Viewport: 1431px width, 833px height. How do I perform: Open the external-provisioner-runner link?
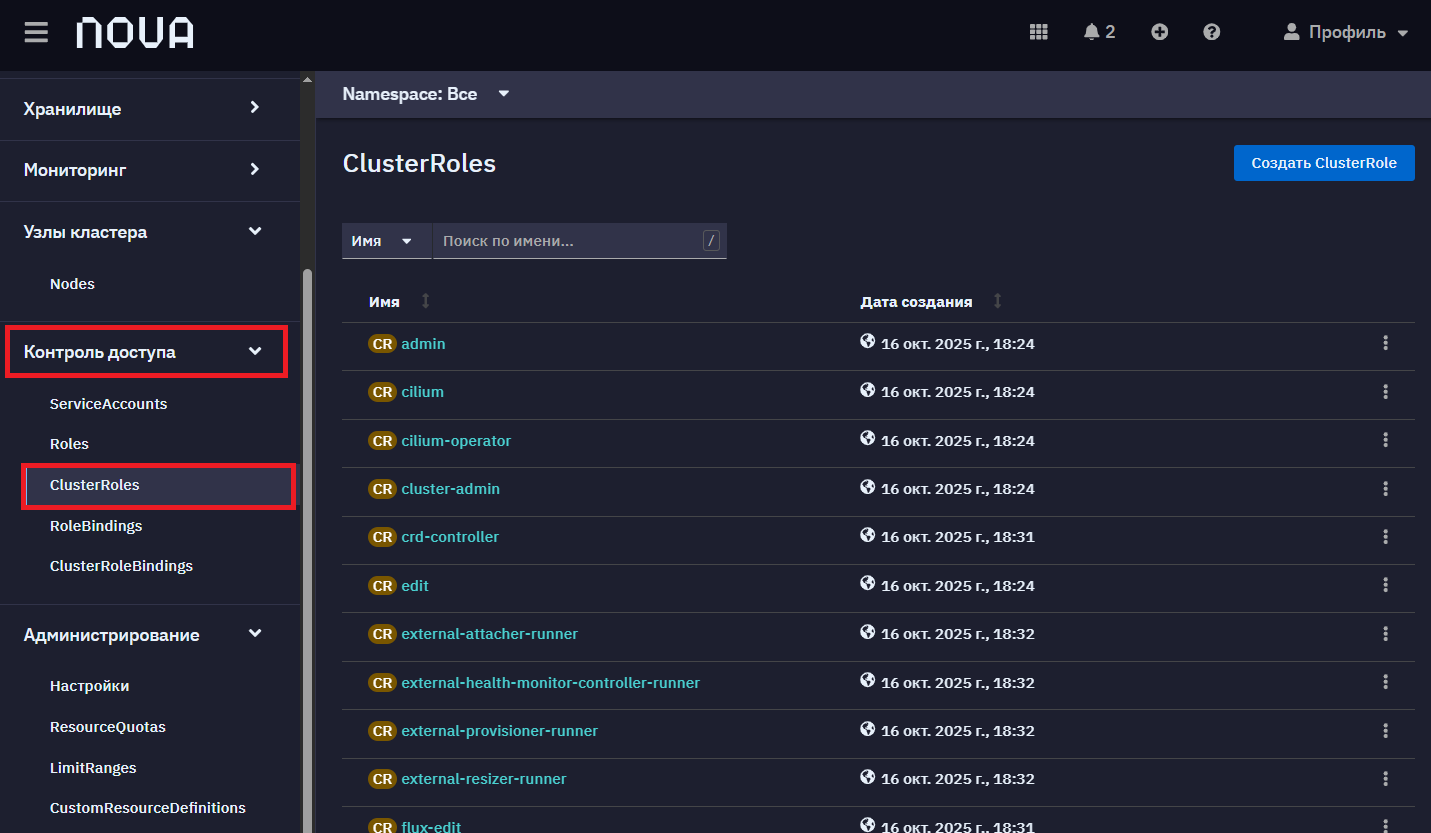[x=499, y=731]
